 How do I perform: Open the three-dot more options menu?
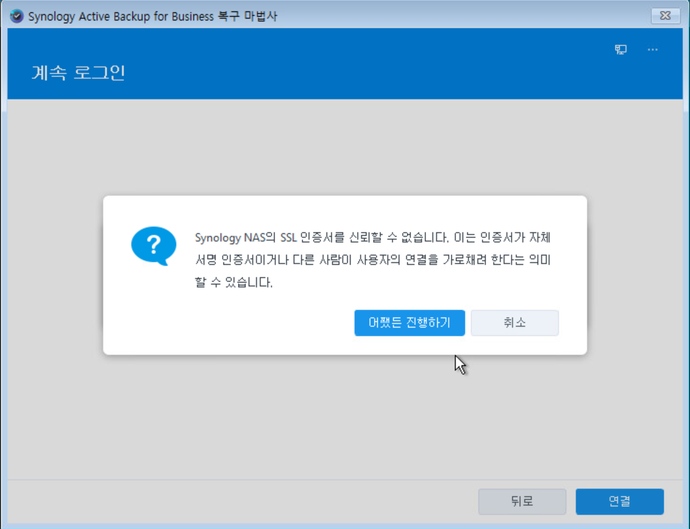coord(653,49)
